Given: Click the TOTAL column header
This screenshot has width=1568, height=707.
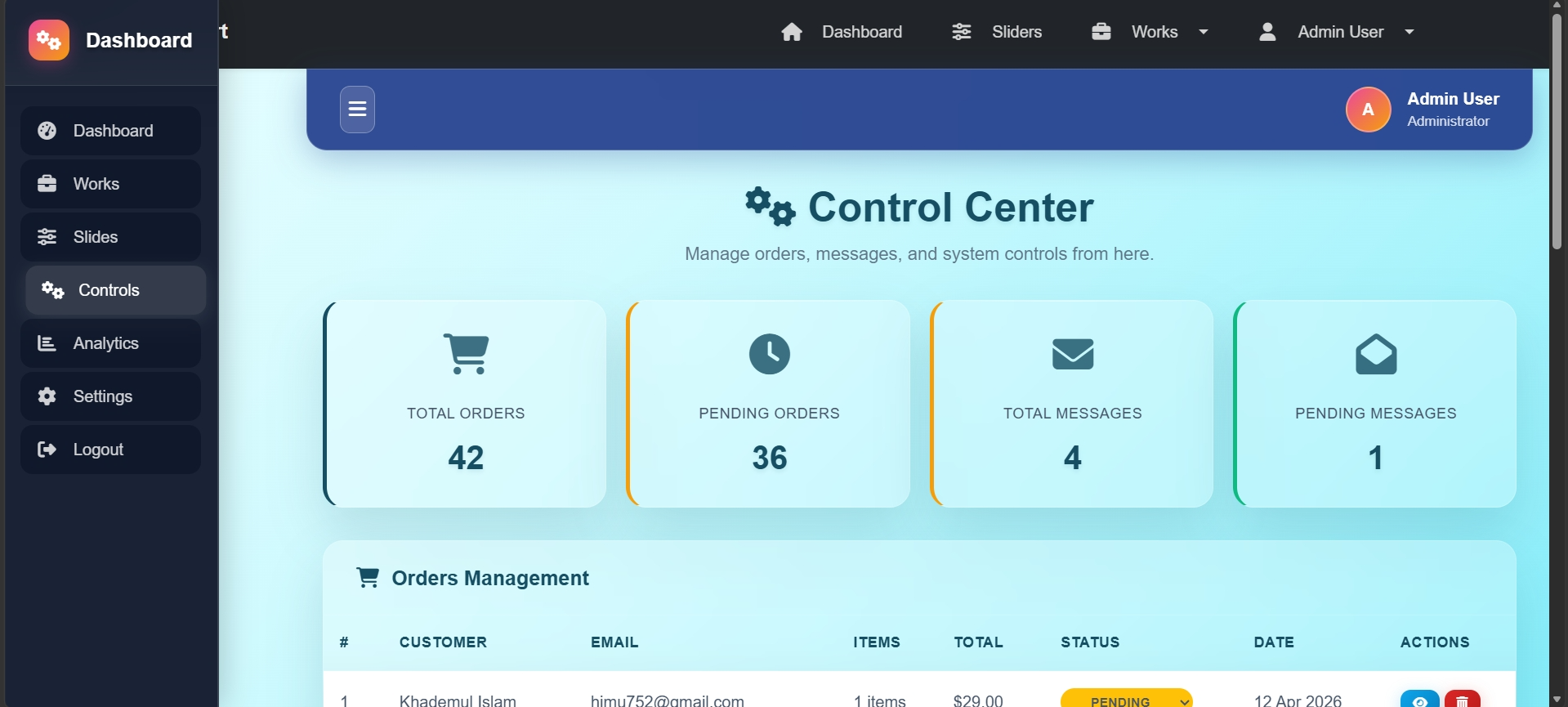Looking at the screenshot, I should tap(978, 642).
